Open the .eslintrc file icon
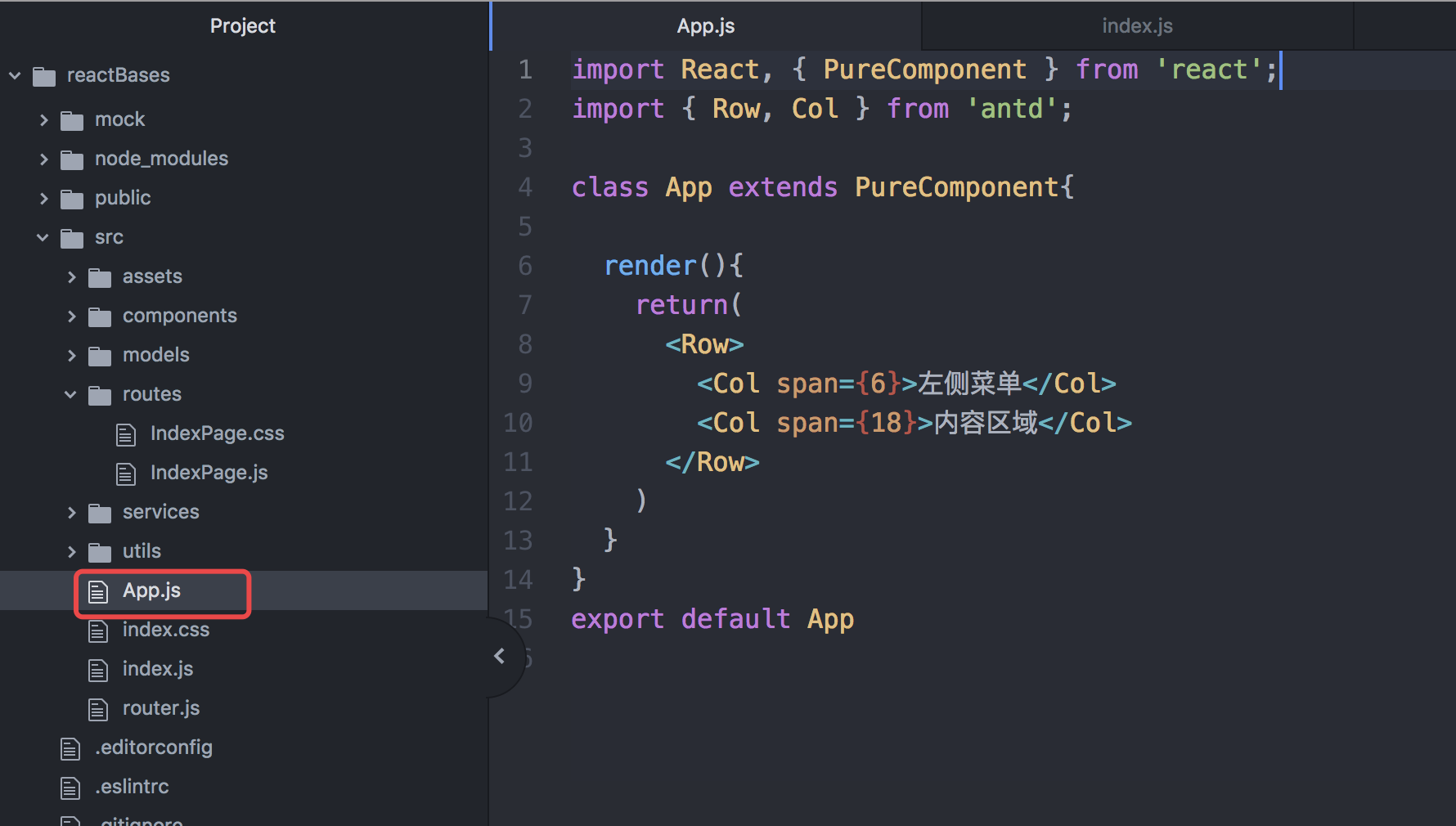 pyautogui.click(x=70, y=787)
